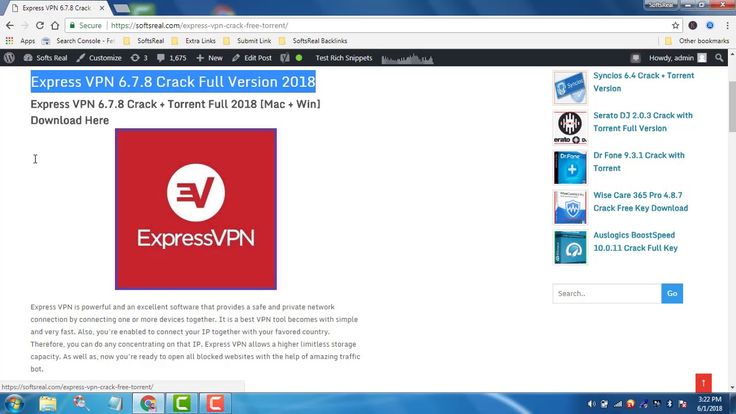Open Dr Fone 9.3.1 Crack link
Image resolution: width=736 pixels, height=414 pixels.
pyautogui.click(x=638, y=161)
